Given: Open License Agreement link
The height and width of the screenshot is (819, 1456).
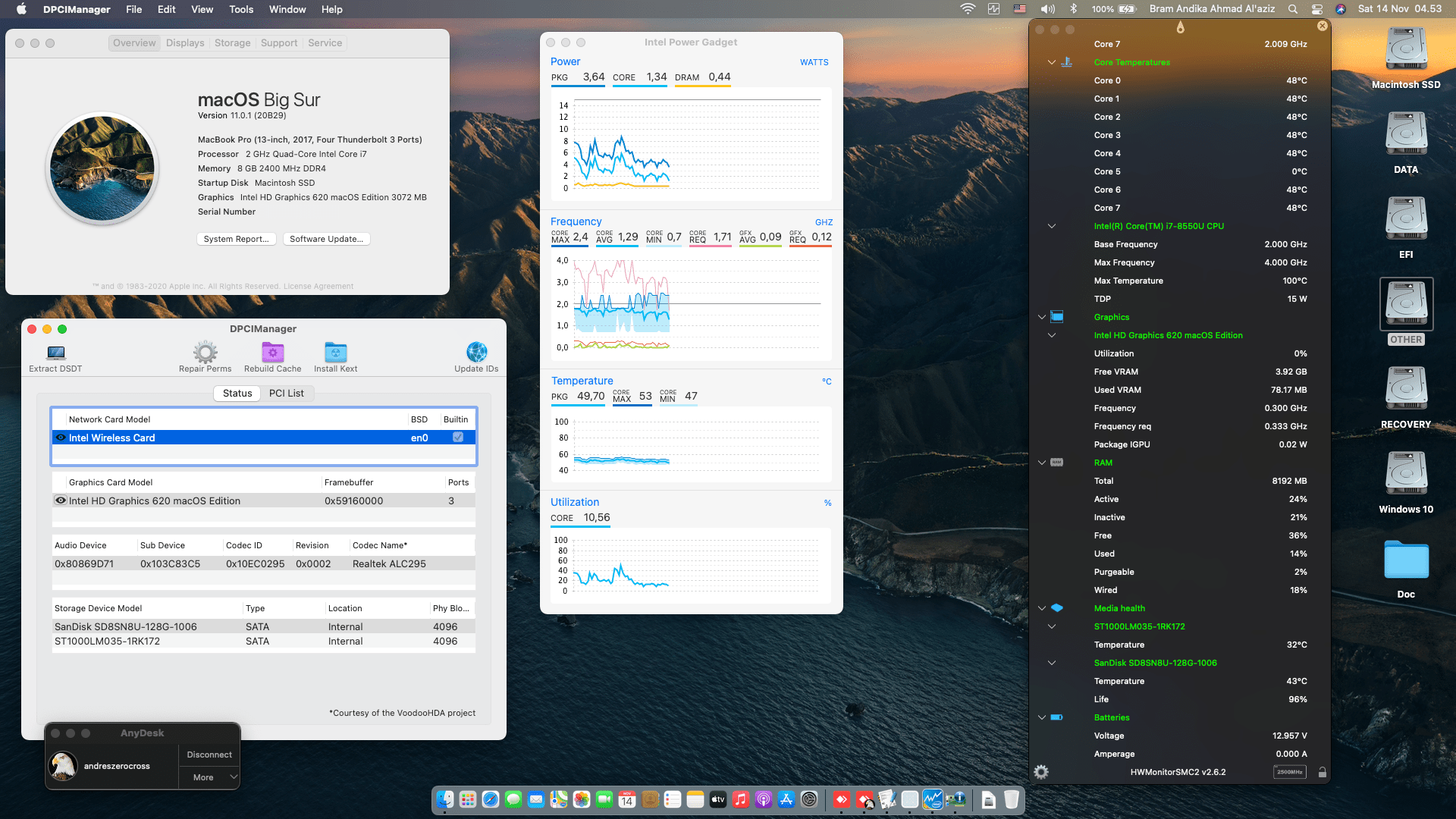Looking at the screenshot, I should pos(318,287).
